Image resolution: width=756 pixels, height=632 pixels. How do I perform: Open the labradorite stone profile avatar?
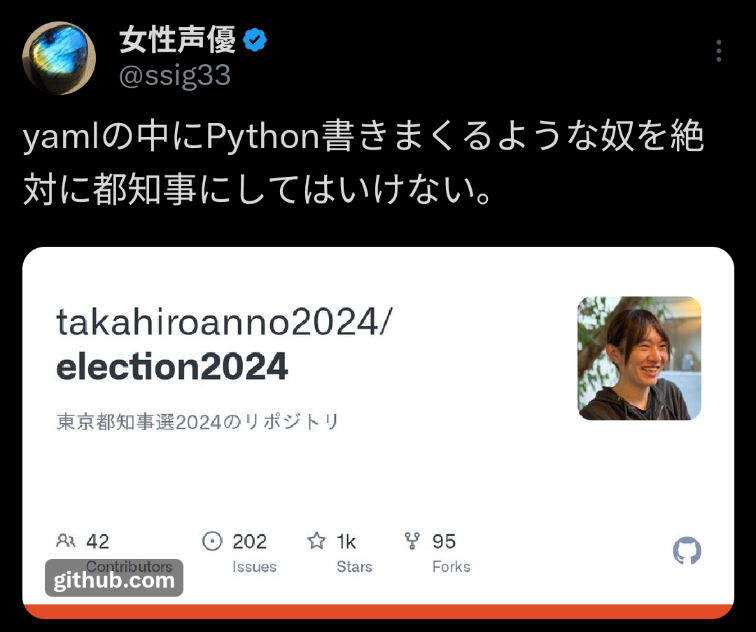pyautogui.click(x=59, y=58)
